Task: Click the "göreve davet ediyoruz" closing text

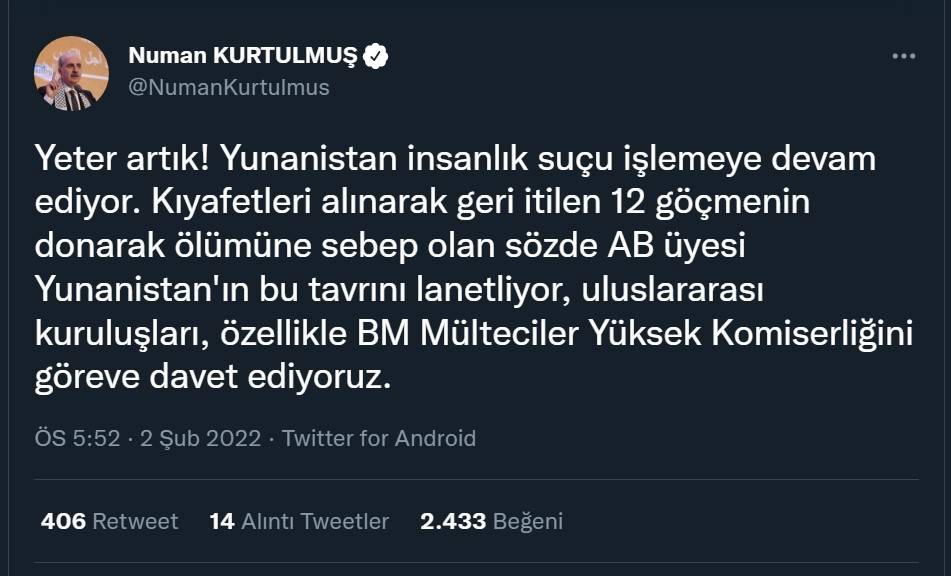Action: click(x=209, y=379)
